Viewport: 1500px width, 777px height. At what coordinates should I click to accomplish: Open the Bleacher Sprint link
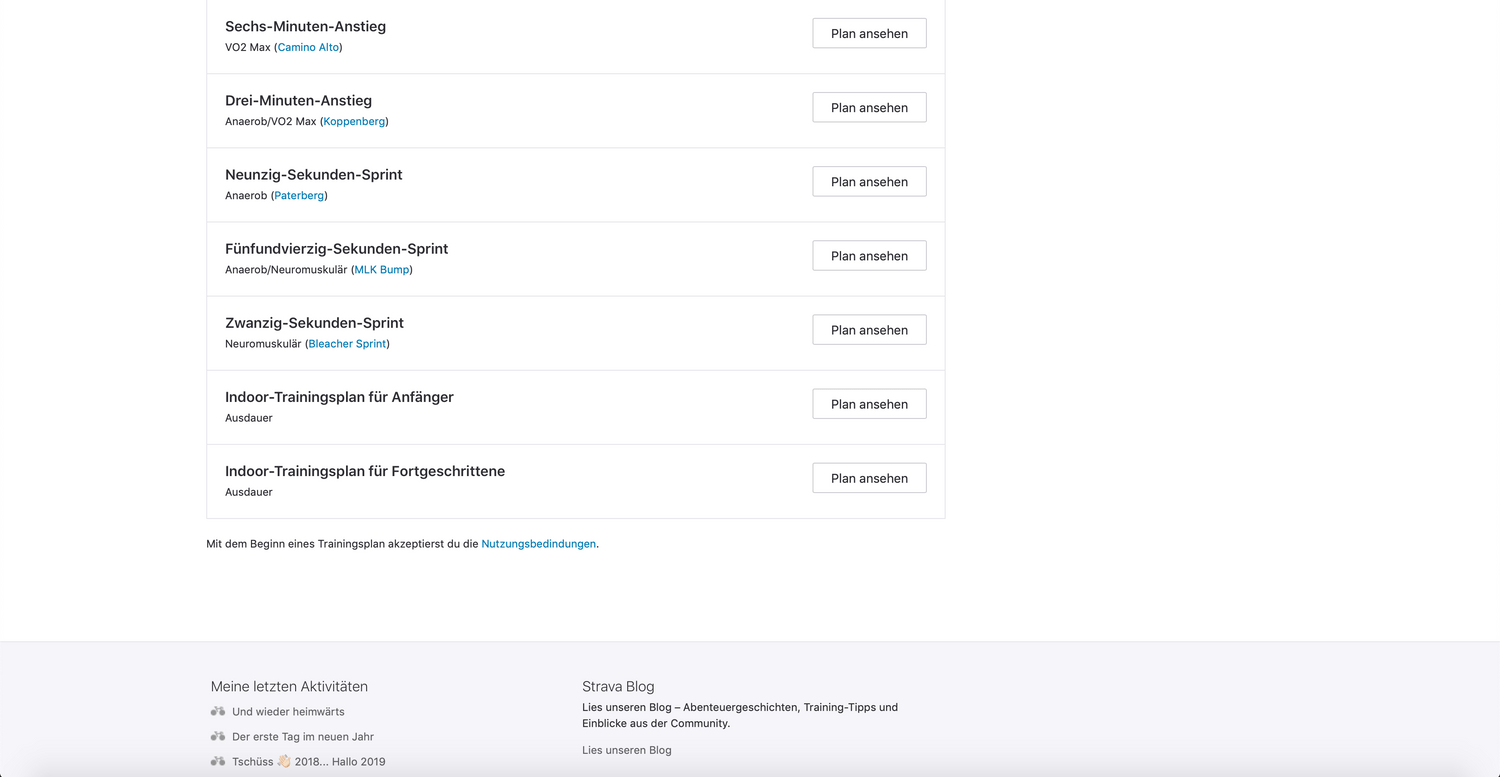(347, 343)
